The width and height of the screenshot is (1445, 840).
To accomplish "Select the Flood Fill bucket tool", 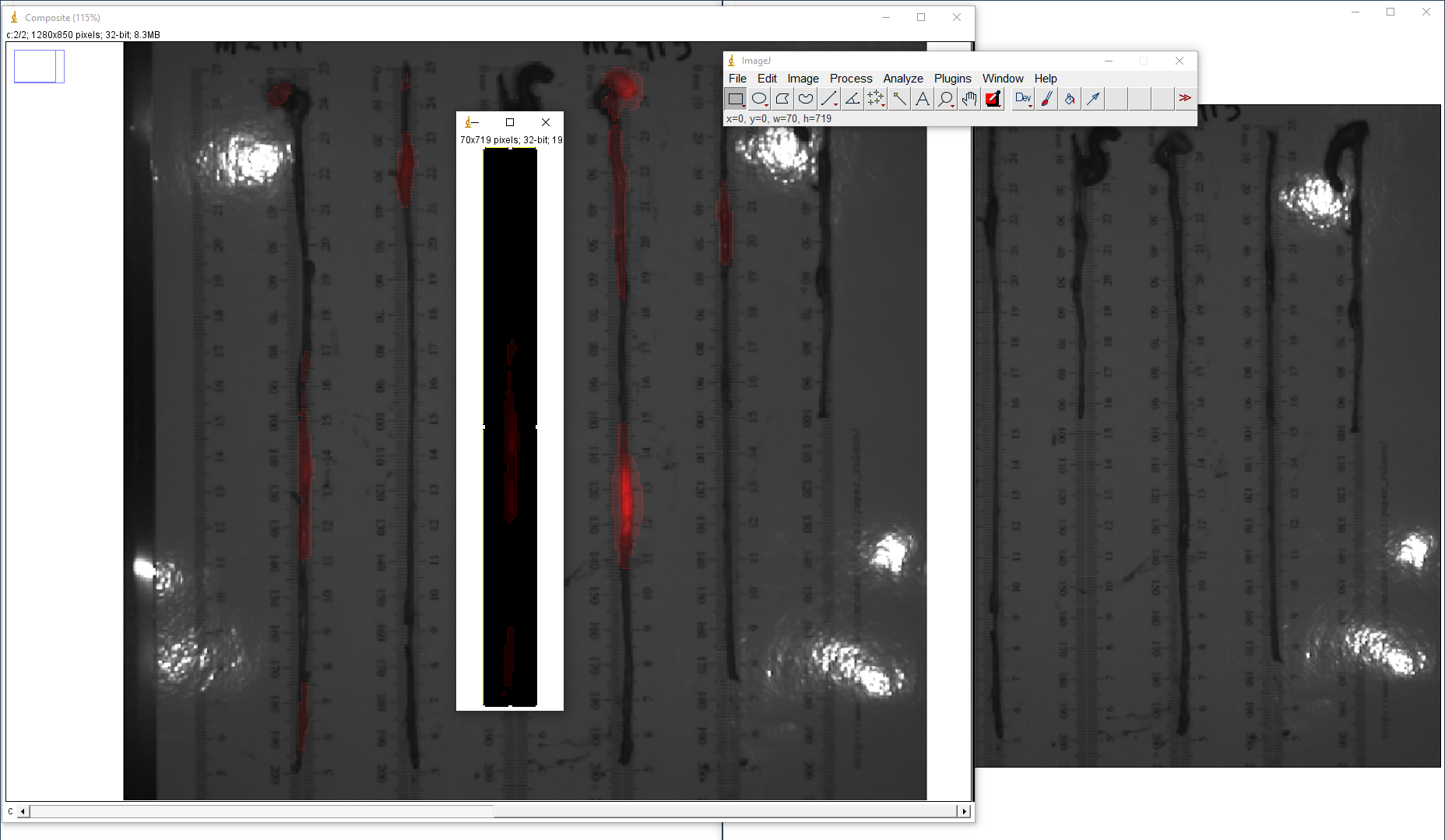I will coord(1070,99).
